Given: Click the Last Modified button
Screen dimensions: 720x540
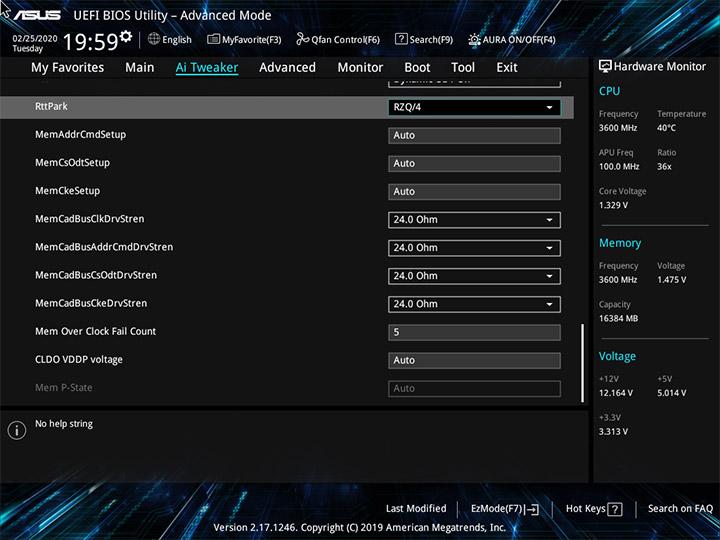Looking at the screenshot, I should pyautogui.click(x=416, y=509).
